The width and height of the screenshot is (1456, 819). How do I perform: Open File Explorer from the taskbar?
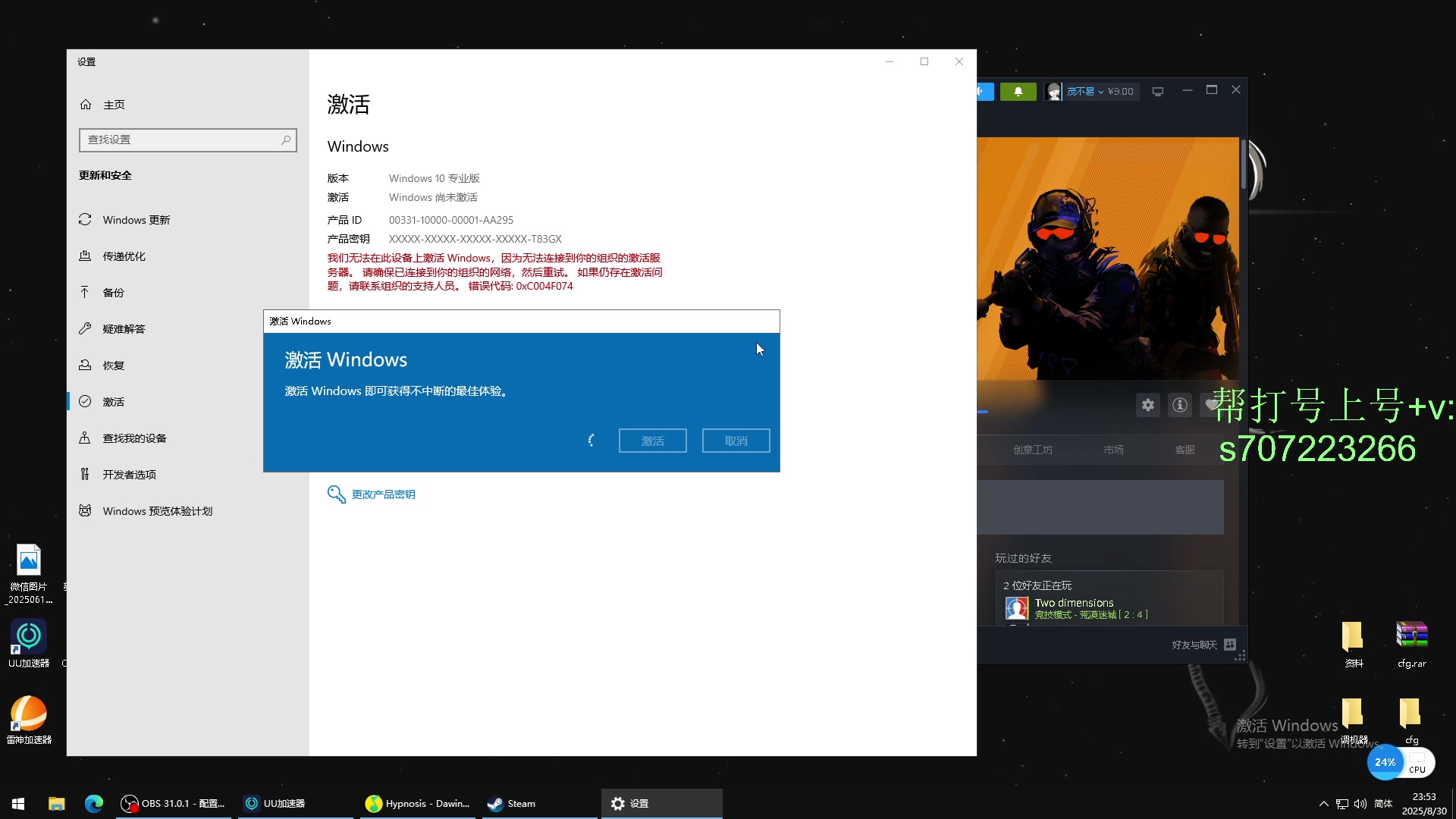56,804
